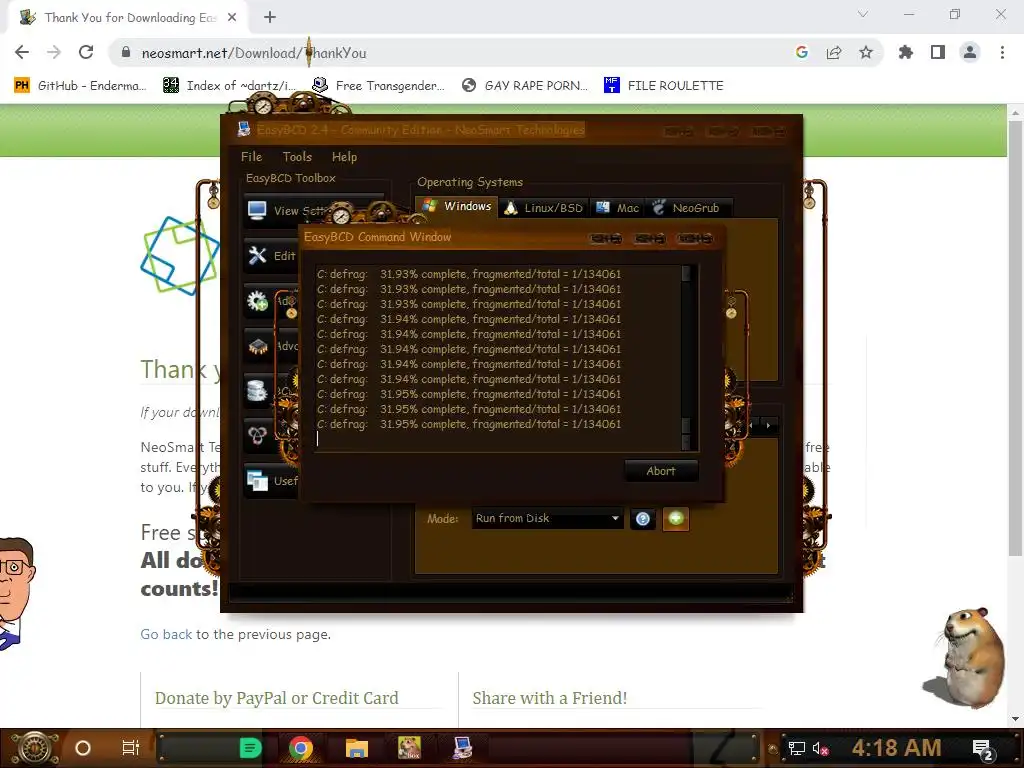Screen dimensions: 1024x768
Task: Click the tab strip right scroll arrow
Action: click(769, 426)
